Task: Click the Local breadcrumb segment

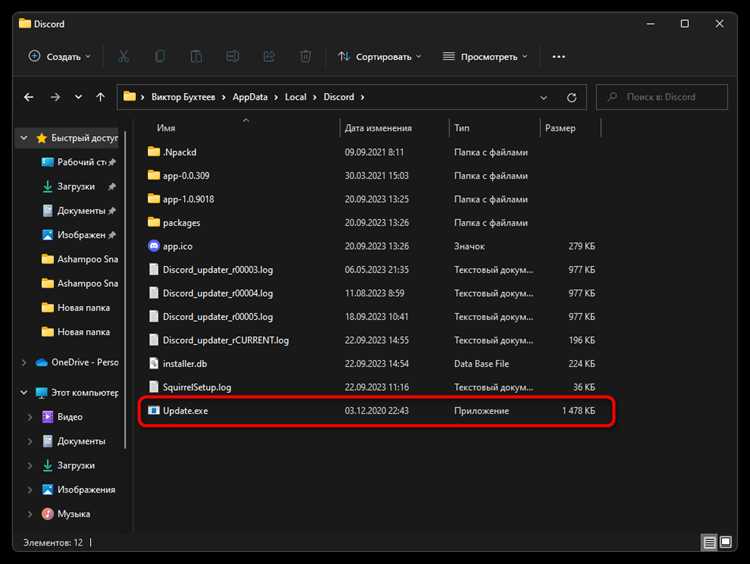Action: [295, 97]
